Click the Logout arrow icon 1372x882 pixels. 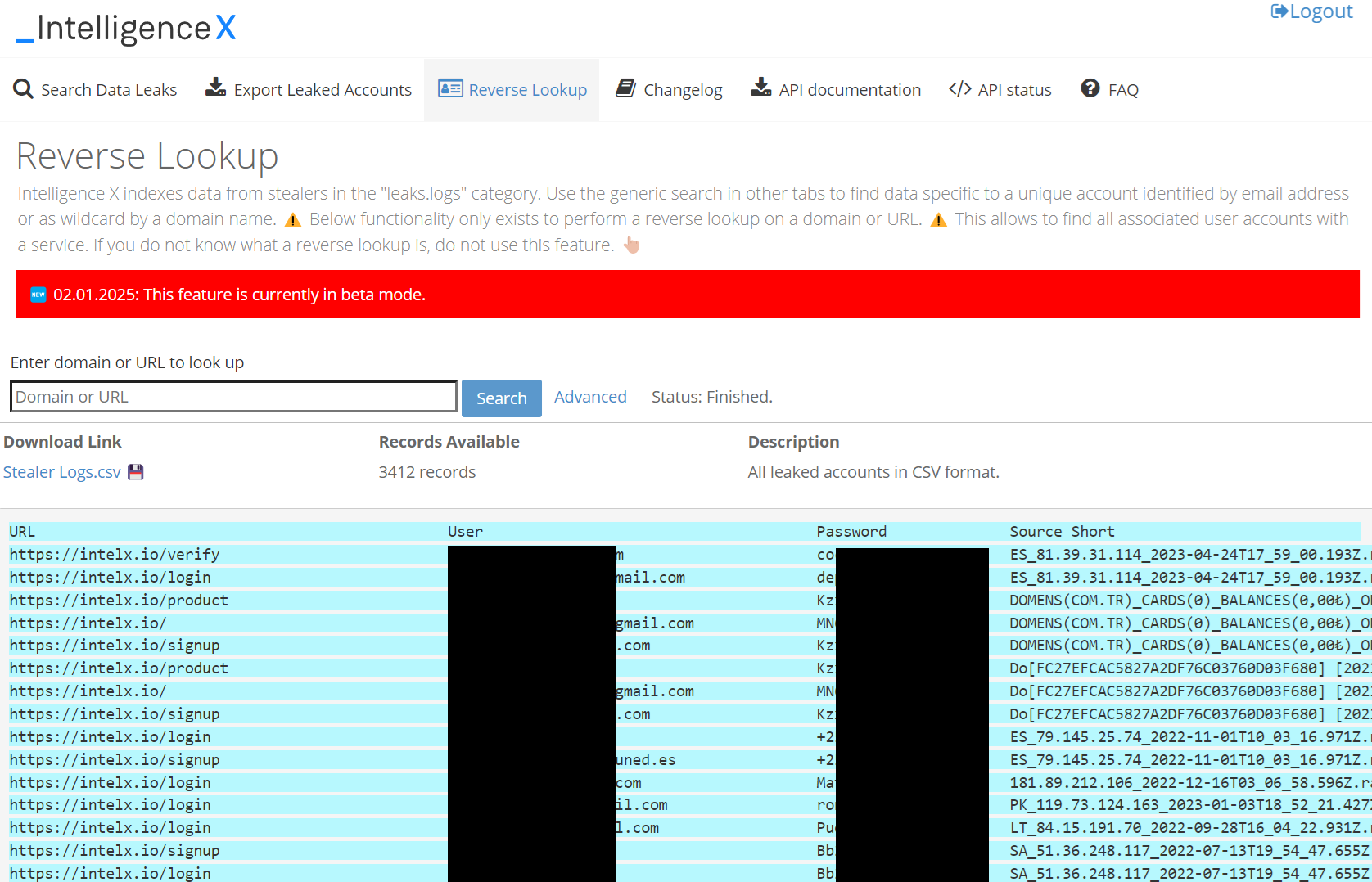[1279, 11]
